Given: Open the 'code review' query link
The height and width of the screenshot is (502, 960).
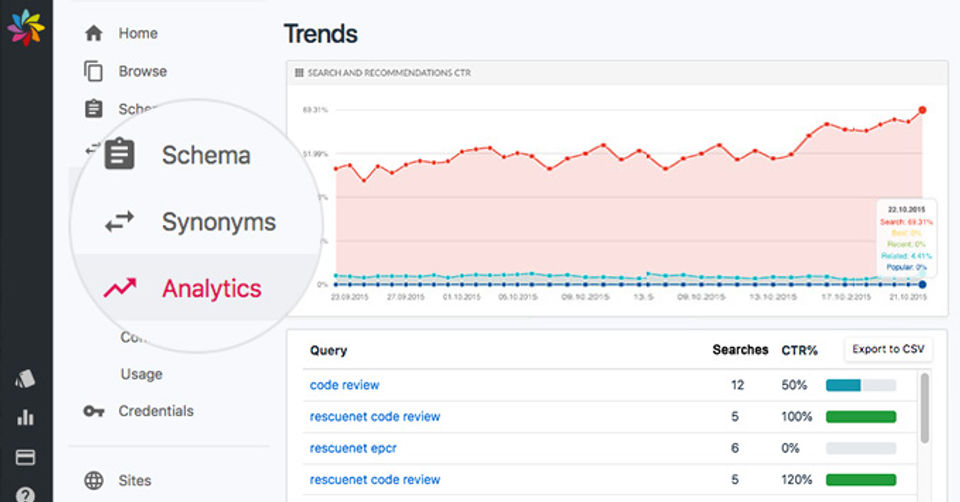Looking at the screenshot, I should point(344,385).
